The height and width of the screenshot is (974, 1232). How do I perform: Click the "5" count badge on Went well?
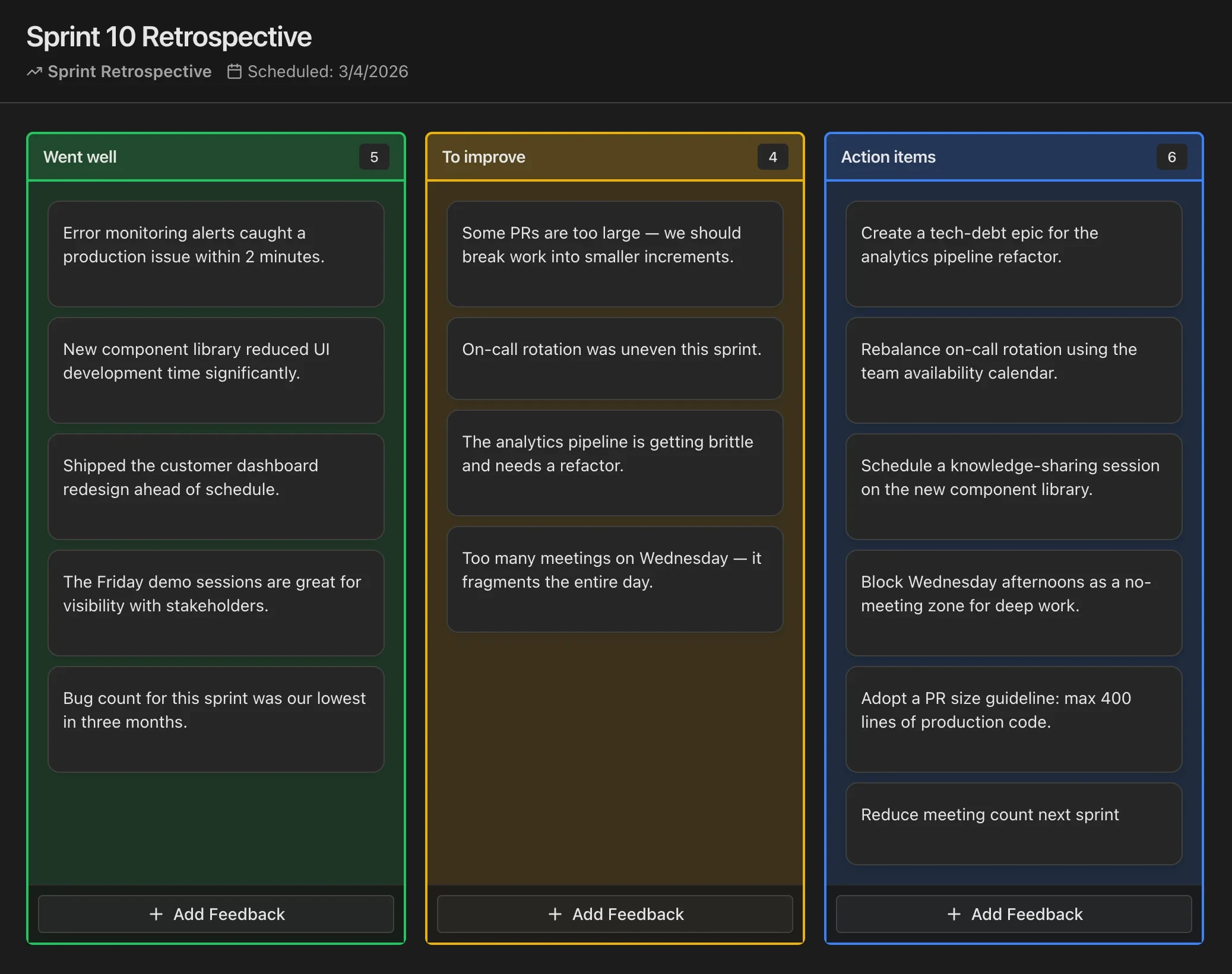[375, 157]
